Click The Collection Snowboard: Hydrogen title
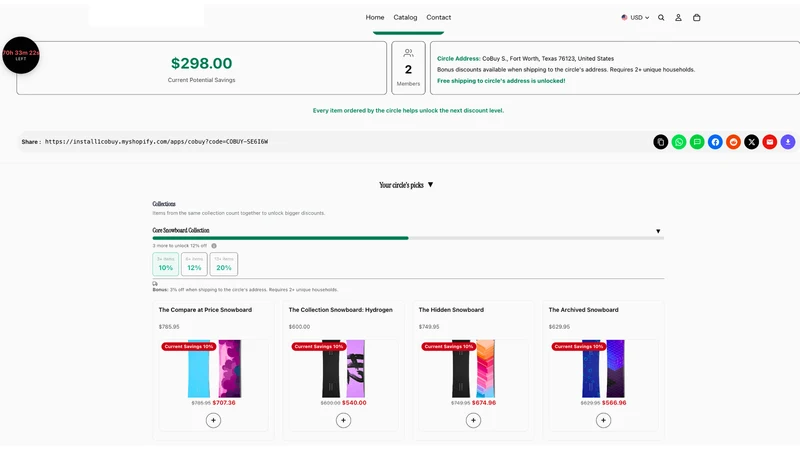The image size is (800, 450). (341, 310)
